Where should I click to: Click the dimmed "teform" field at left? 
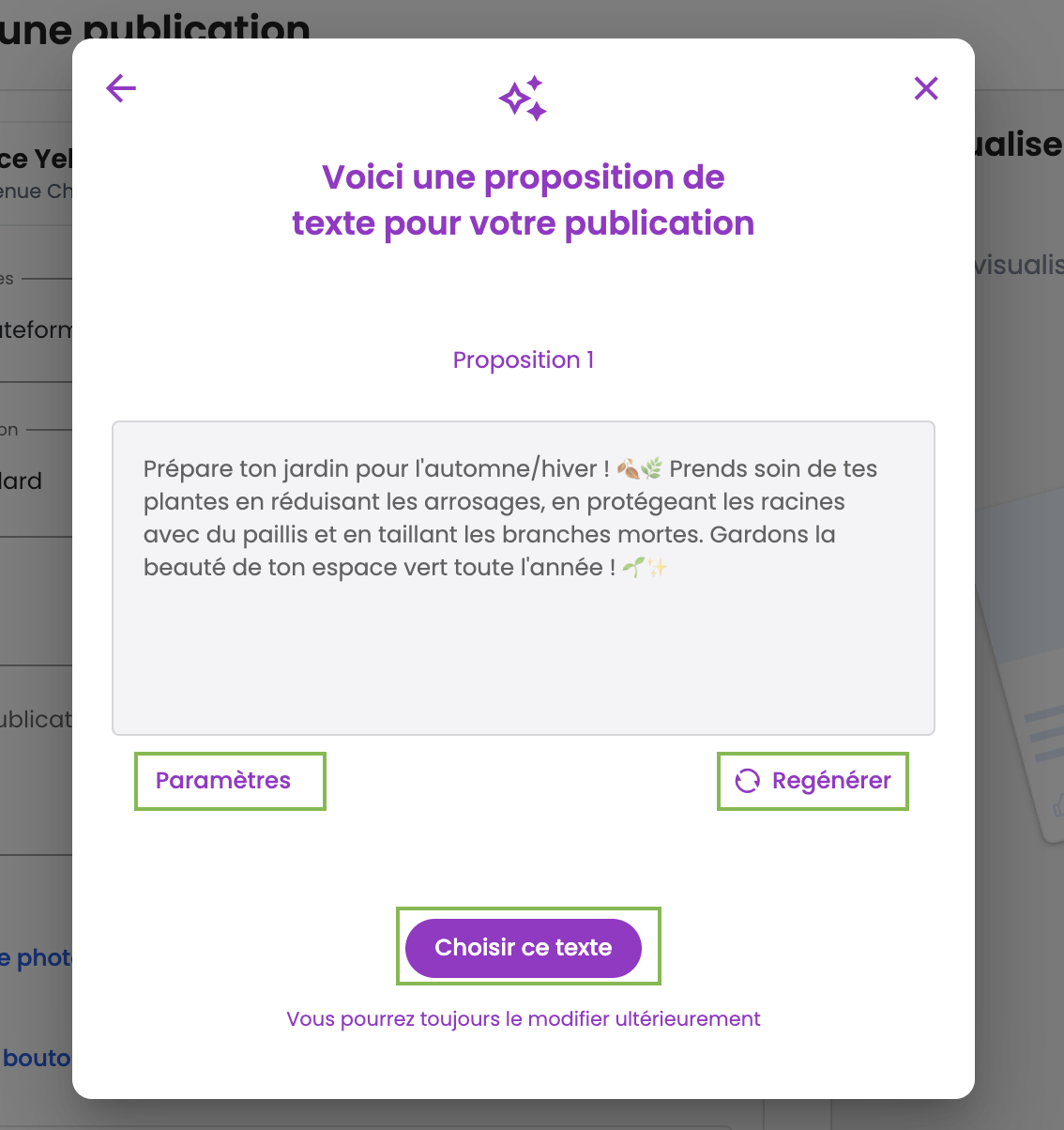pos(36,330)
